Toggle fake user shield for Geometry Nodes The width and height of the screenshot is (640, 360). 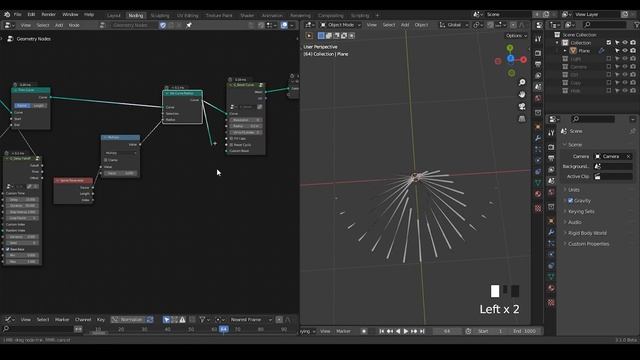pos(163,25)
